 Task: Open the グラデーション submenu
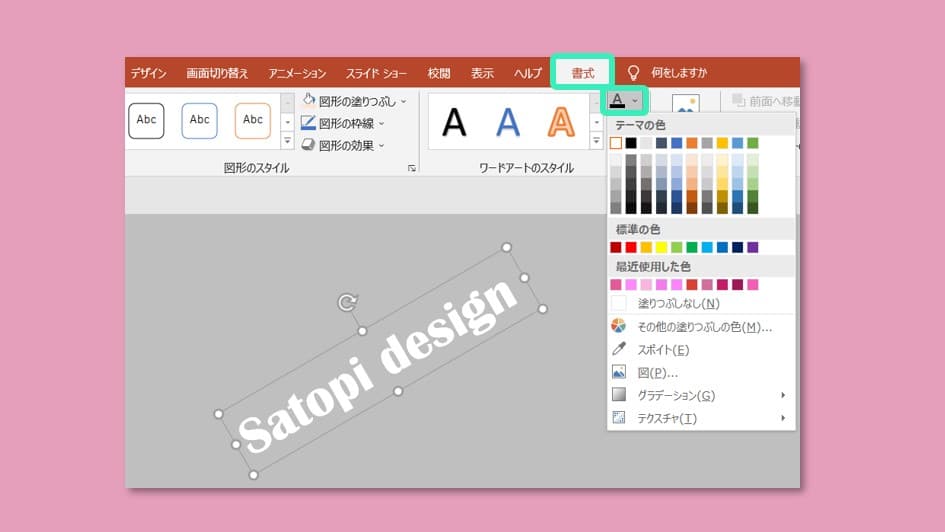(x=702, y=395)
